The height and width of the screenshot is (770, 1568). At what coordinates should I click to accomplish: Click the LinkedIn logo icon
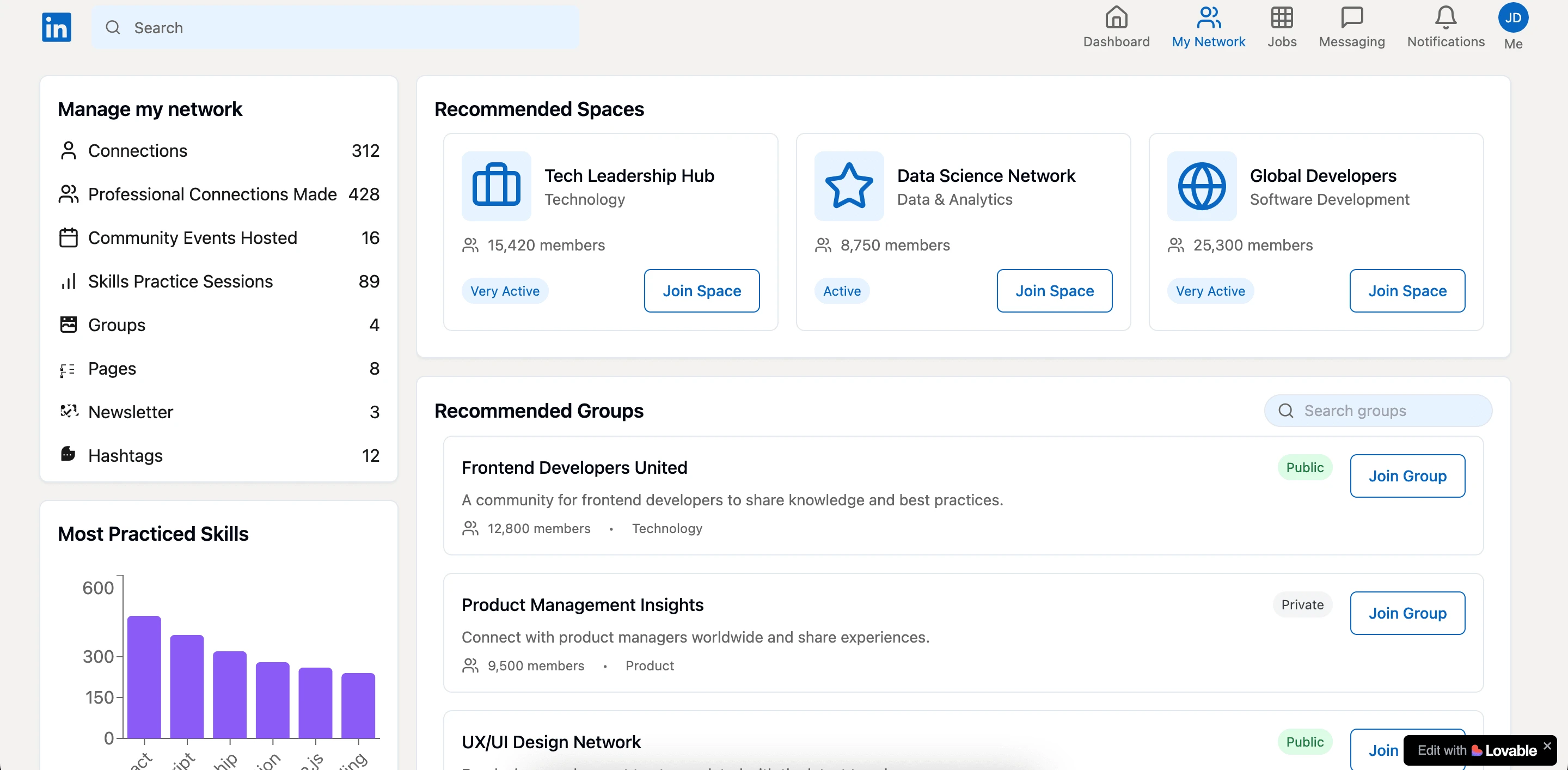(56, 27)
